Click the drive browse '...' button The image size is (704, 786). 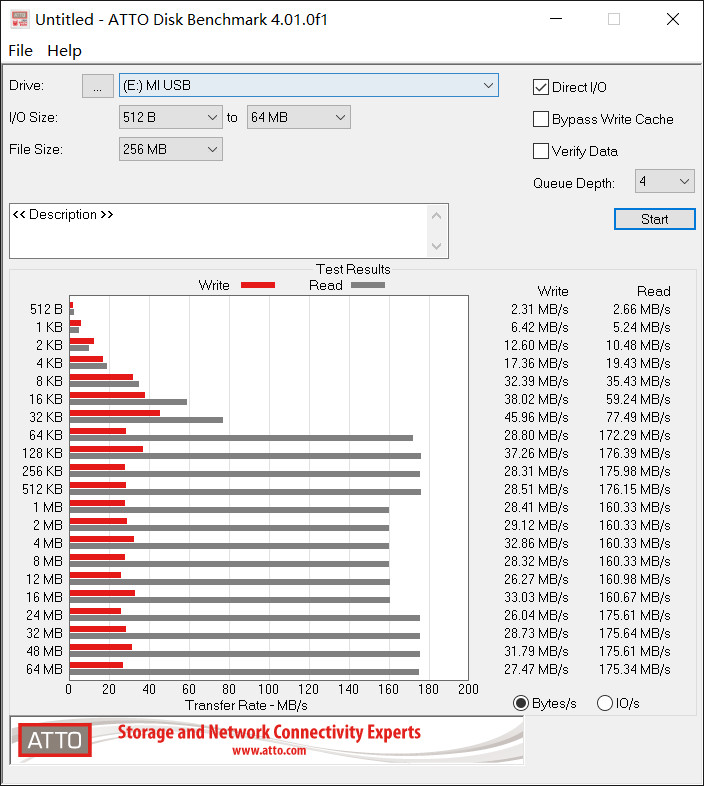tap(98, 86)
